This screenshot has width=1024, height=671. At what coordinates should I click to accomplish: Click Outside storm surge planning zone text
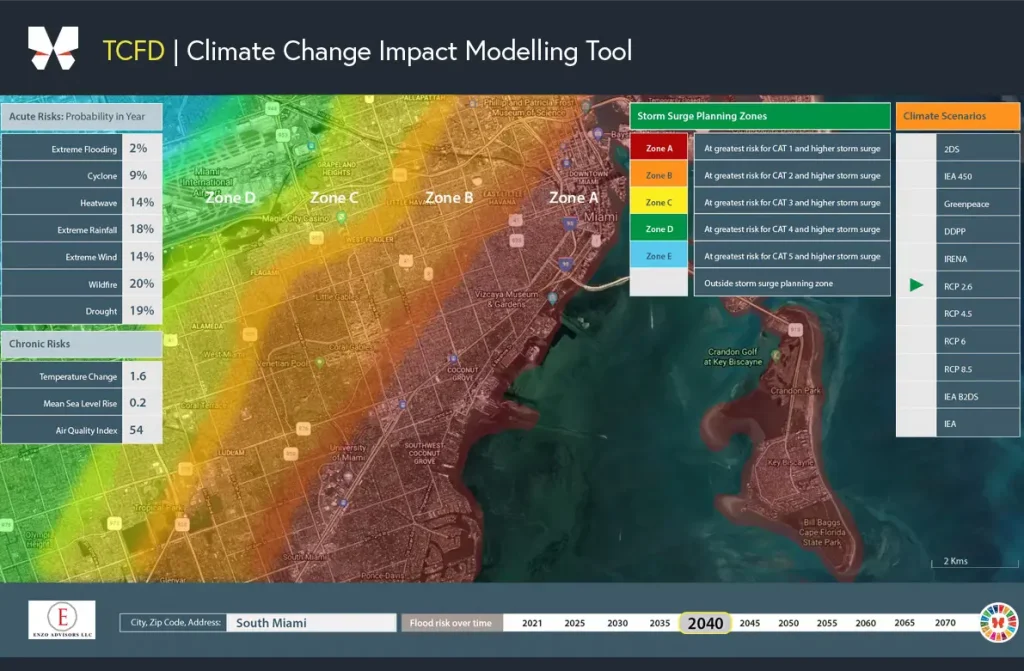coord(769,283)
